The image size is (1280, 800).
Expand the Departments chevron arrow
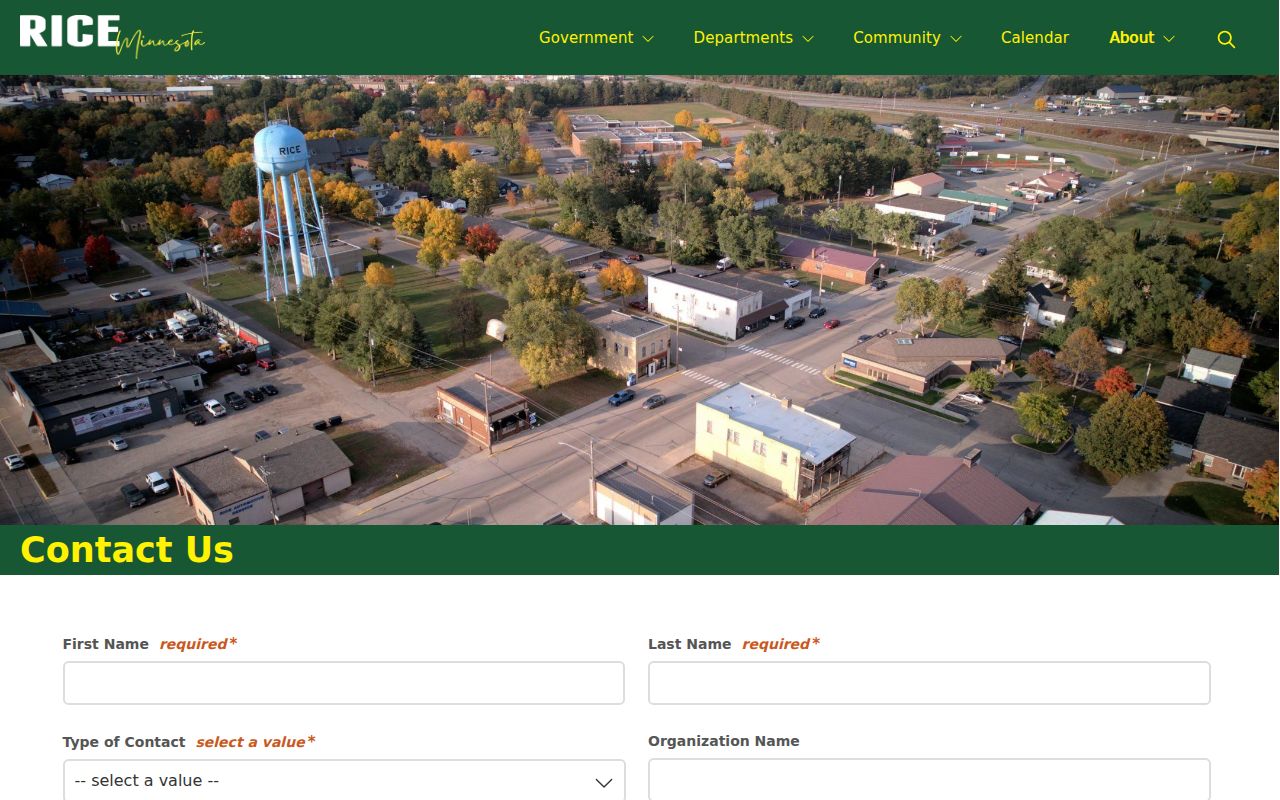pyautogui.click(x=808, y=39)
